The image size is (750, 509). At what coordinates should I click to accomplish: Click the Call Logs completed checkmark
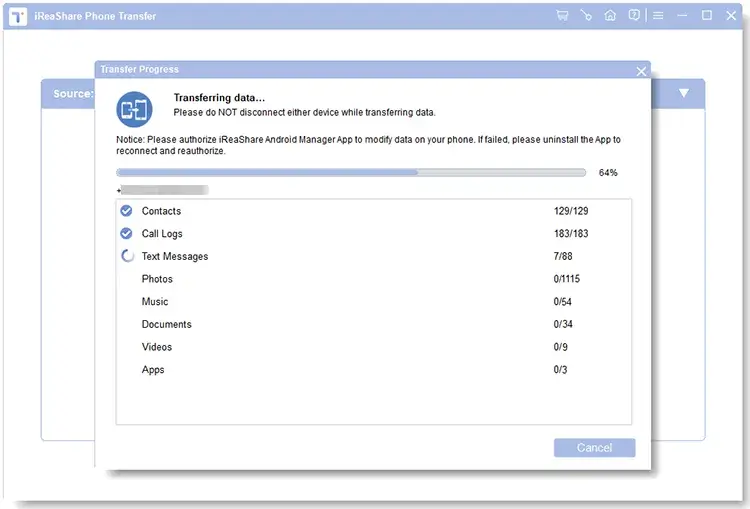coord(126,233)
